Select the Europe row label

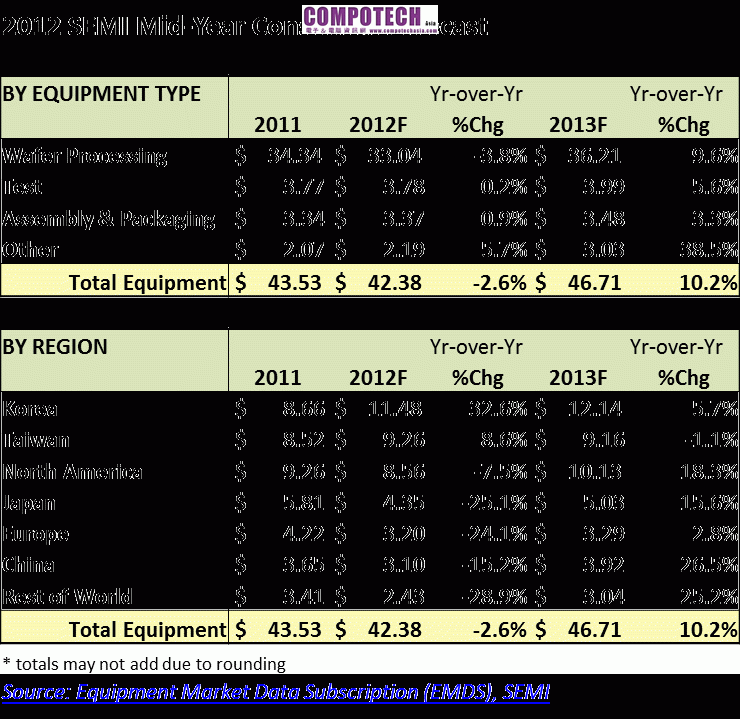(x=36, y=534)
